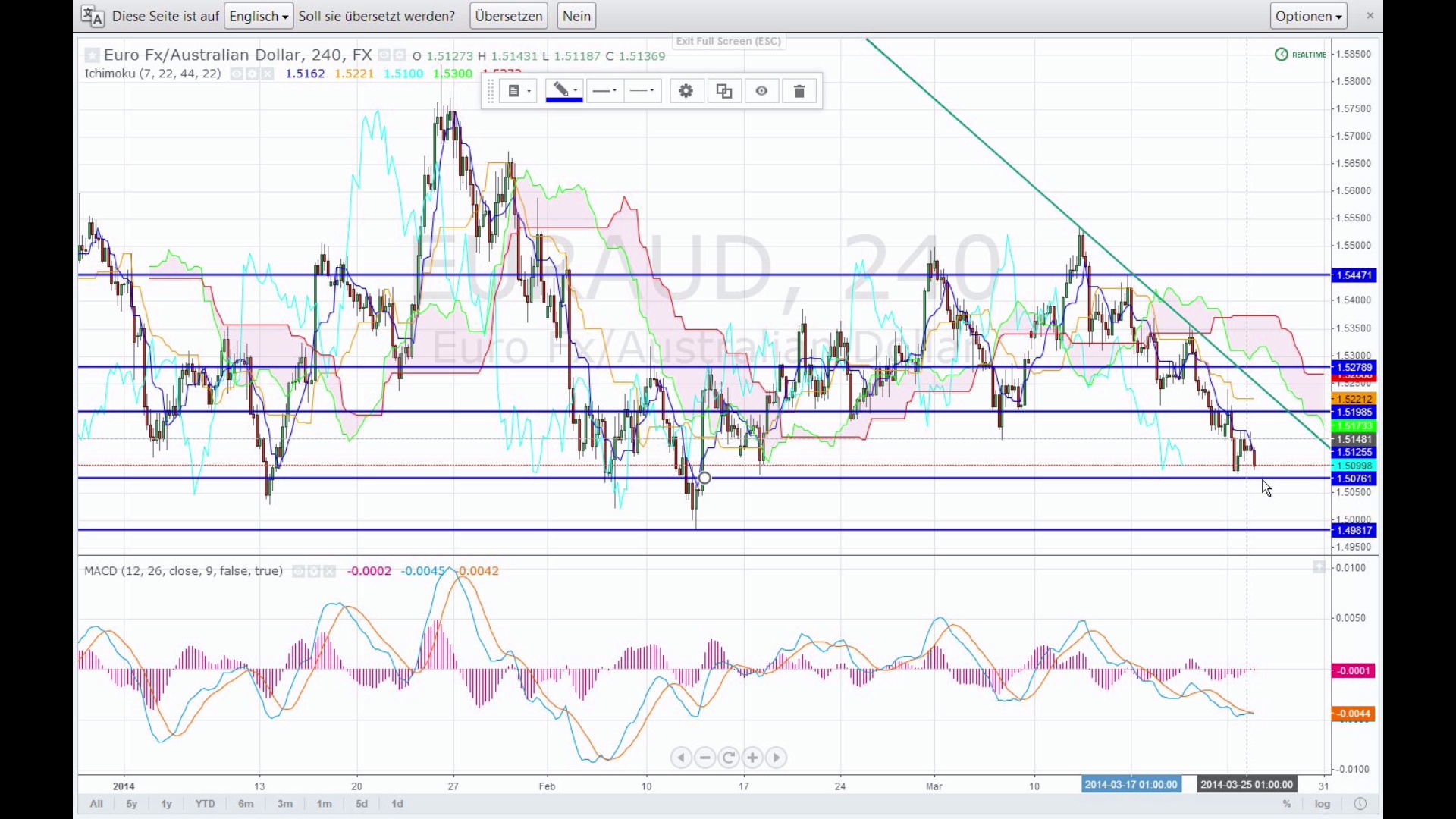Screen dimensions: 1456x819
Task: Click the chart zoom-out minus button
Action: click(705, 758)
